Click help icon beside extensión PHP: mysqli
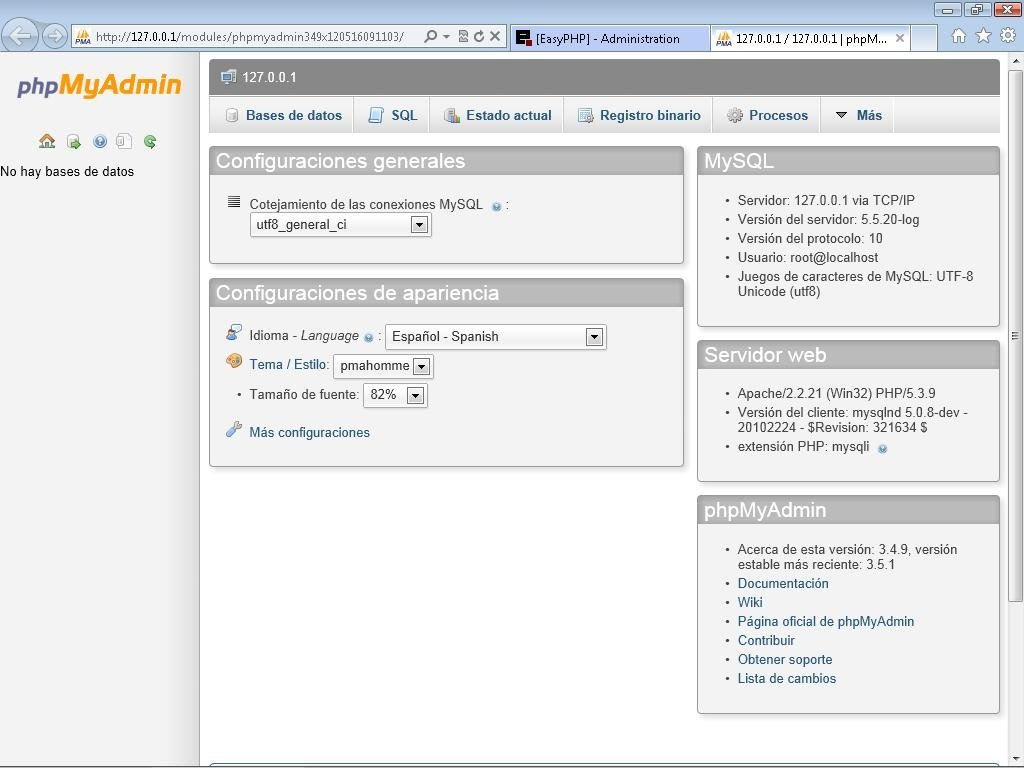1024x768 pixels. tap(882, 449)
